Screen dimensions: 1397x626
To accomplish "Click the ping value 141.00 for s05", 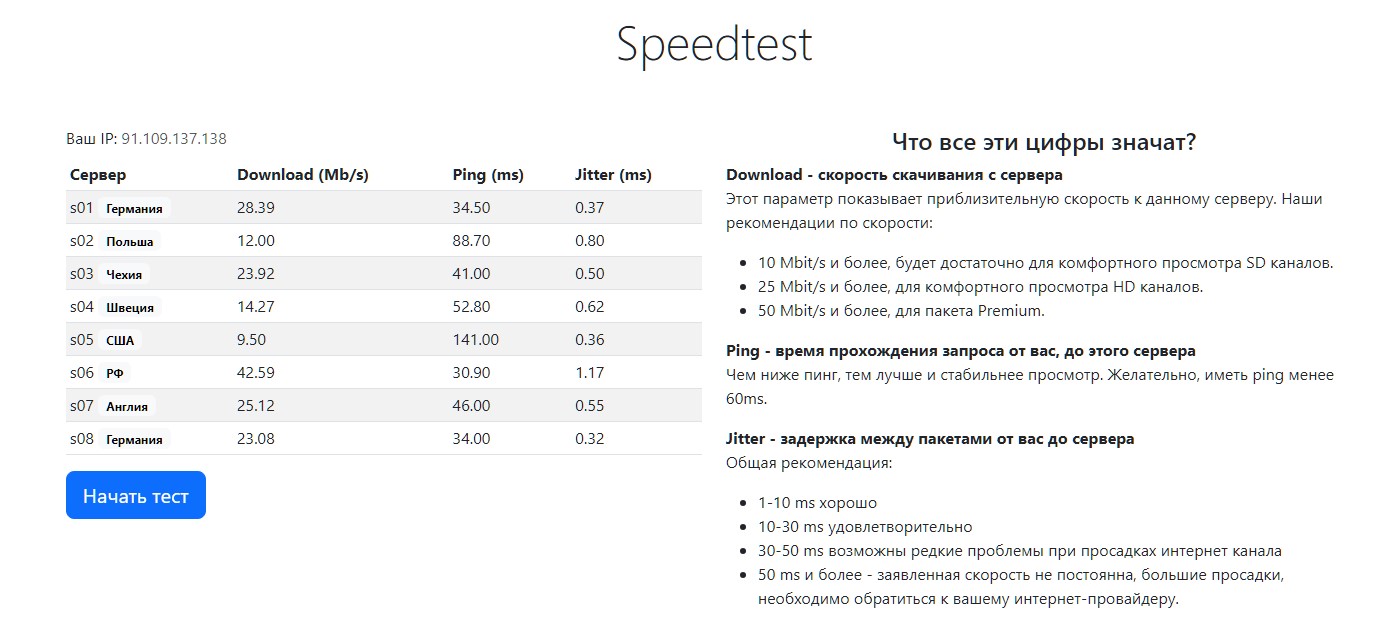I will click(x=476, y=340).
